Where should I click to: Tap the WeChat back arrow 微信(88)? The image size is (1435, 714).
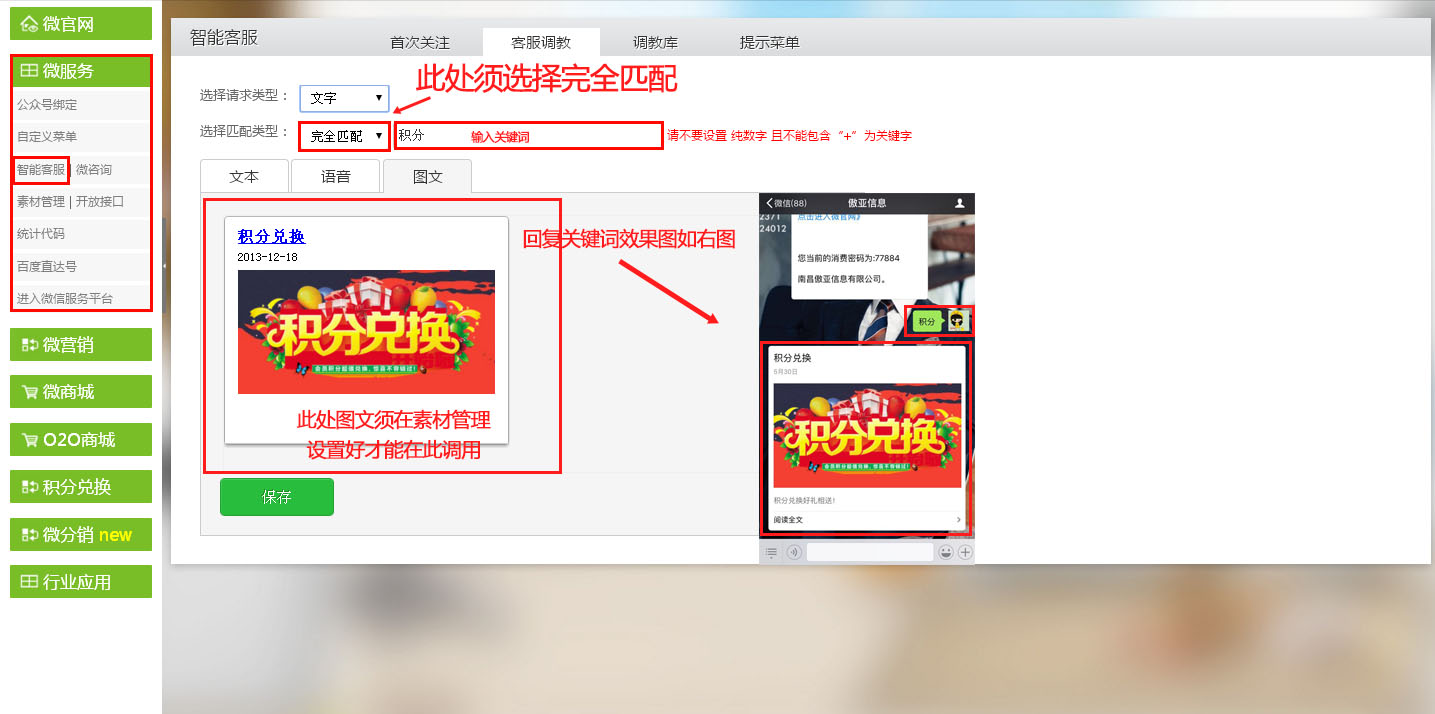[786, 203]
